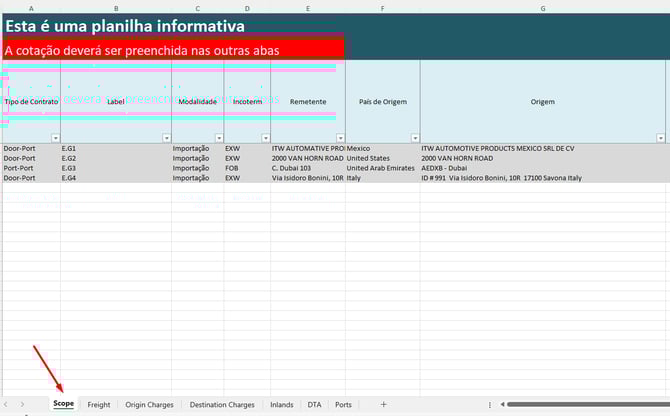Open the Incoterm filter dropdown
Image resolution: width=670 pixels, height=416 pixels.
coord(264,138)
